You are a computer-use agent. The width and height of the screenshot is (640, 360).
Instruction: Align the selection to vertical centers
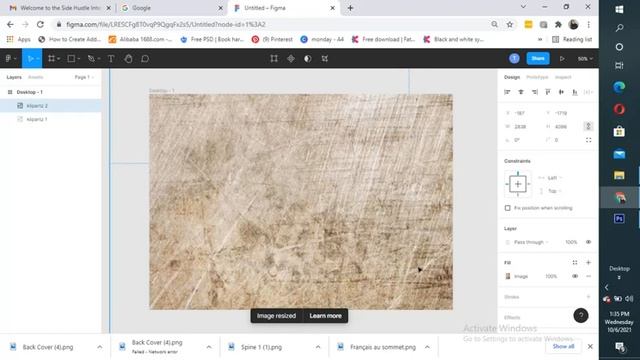click(x=561, y=92)
